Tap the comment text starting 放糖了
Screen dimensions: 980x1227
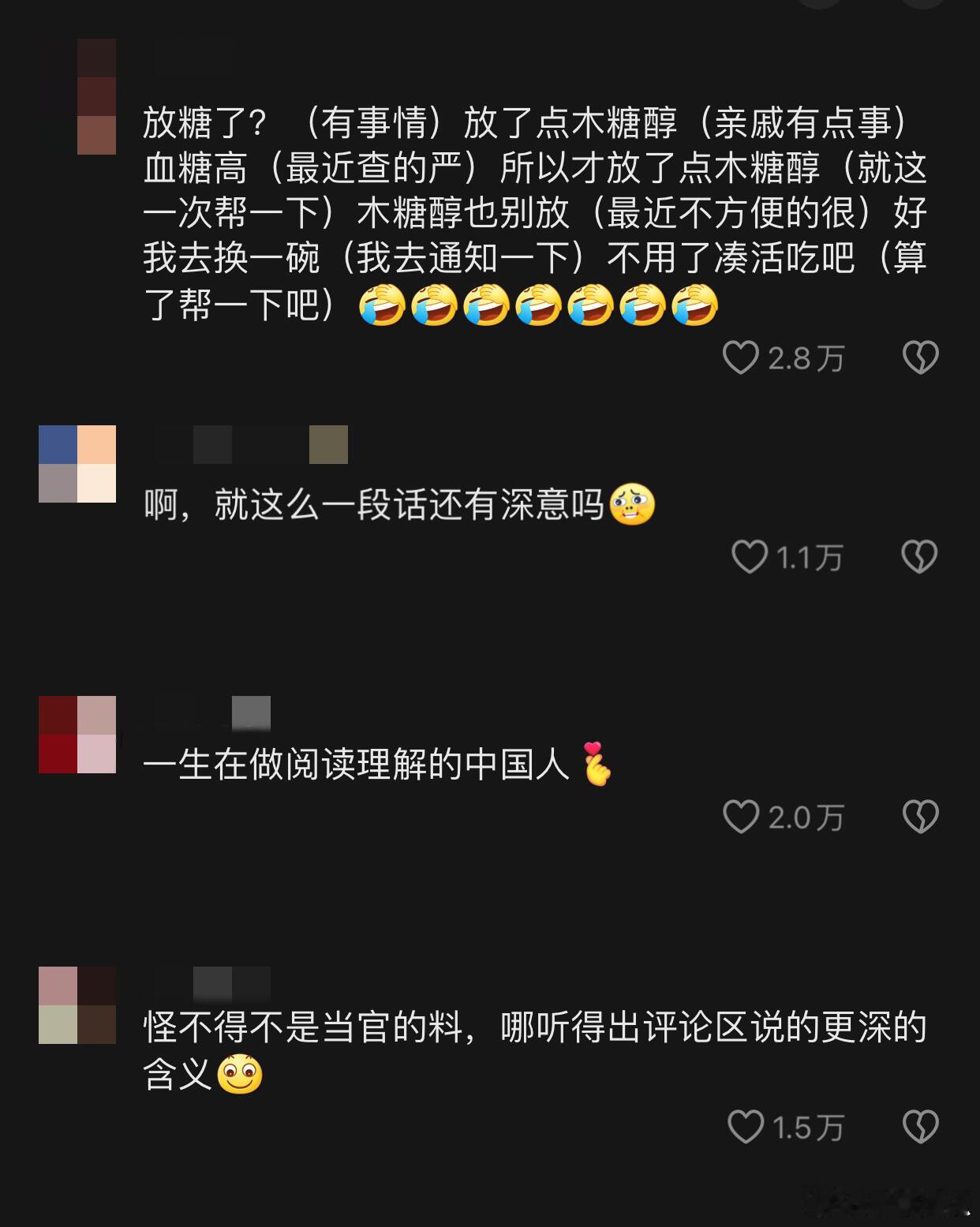[535, 213]
